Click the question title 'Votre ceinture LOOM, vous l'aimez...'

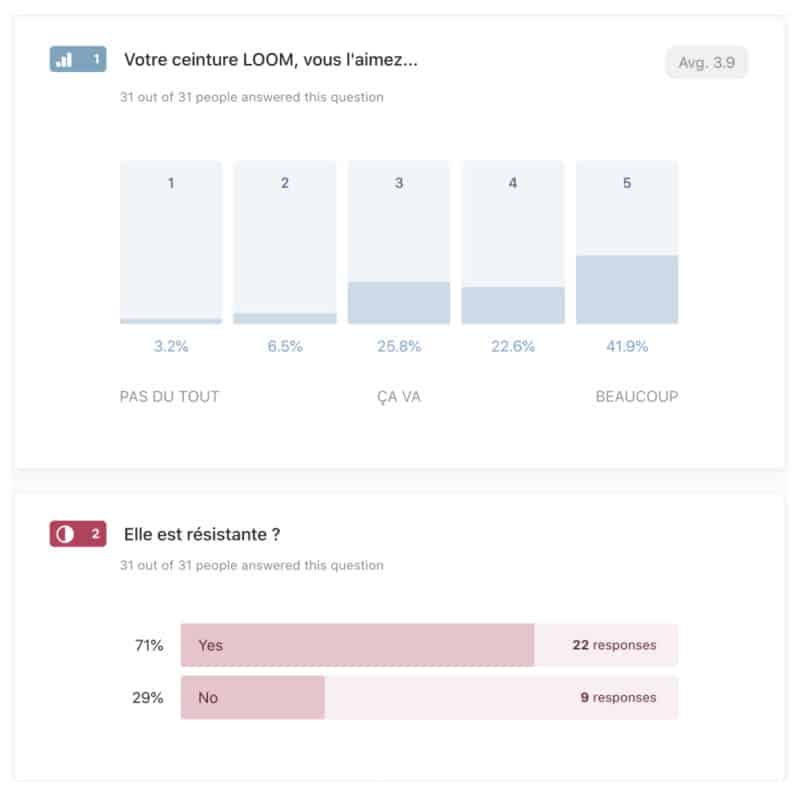click(x=270, y=60)
